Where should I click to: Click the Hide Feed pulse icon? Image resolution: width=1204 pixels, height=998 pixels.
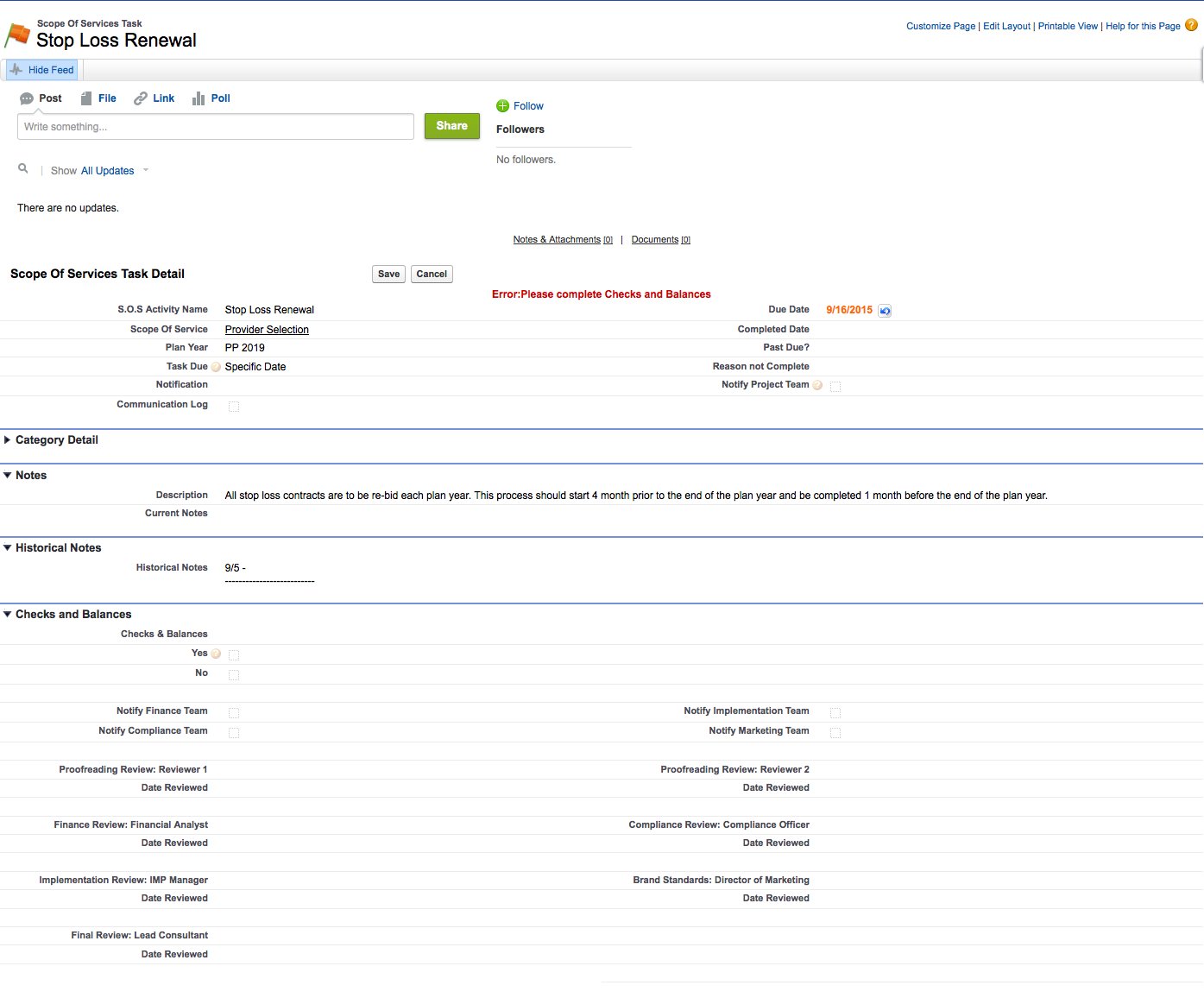[x=16, y=70]
